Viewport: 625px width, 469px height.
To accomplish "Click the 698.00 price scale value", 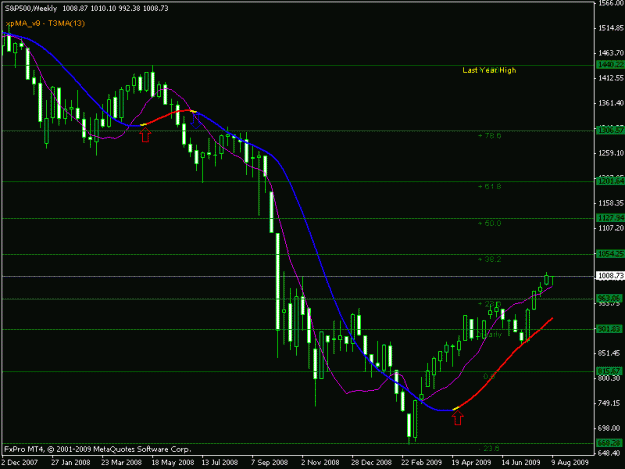I will pyautogui.click(x=610, y=428).
